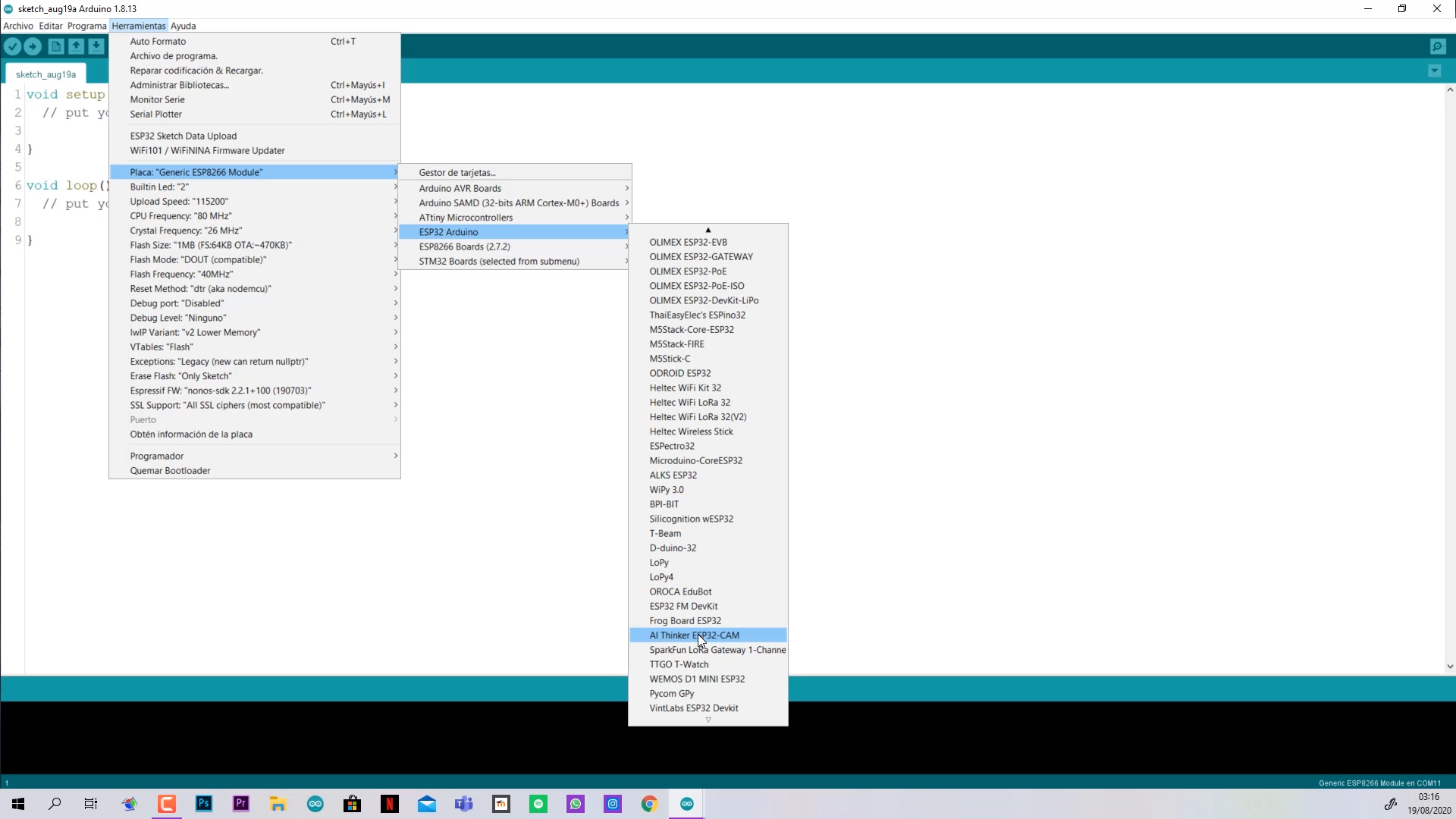Click the New sketch toolbar icon
Image resolution: width=1456 pixels, height=819 pixels.
click(56, 47)
